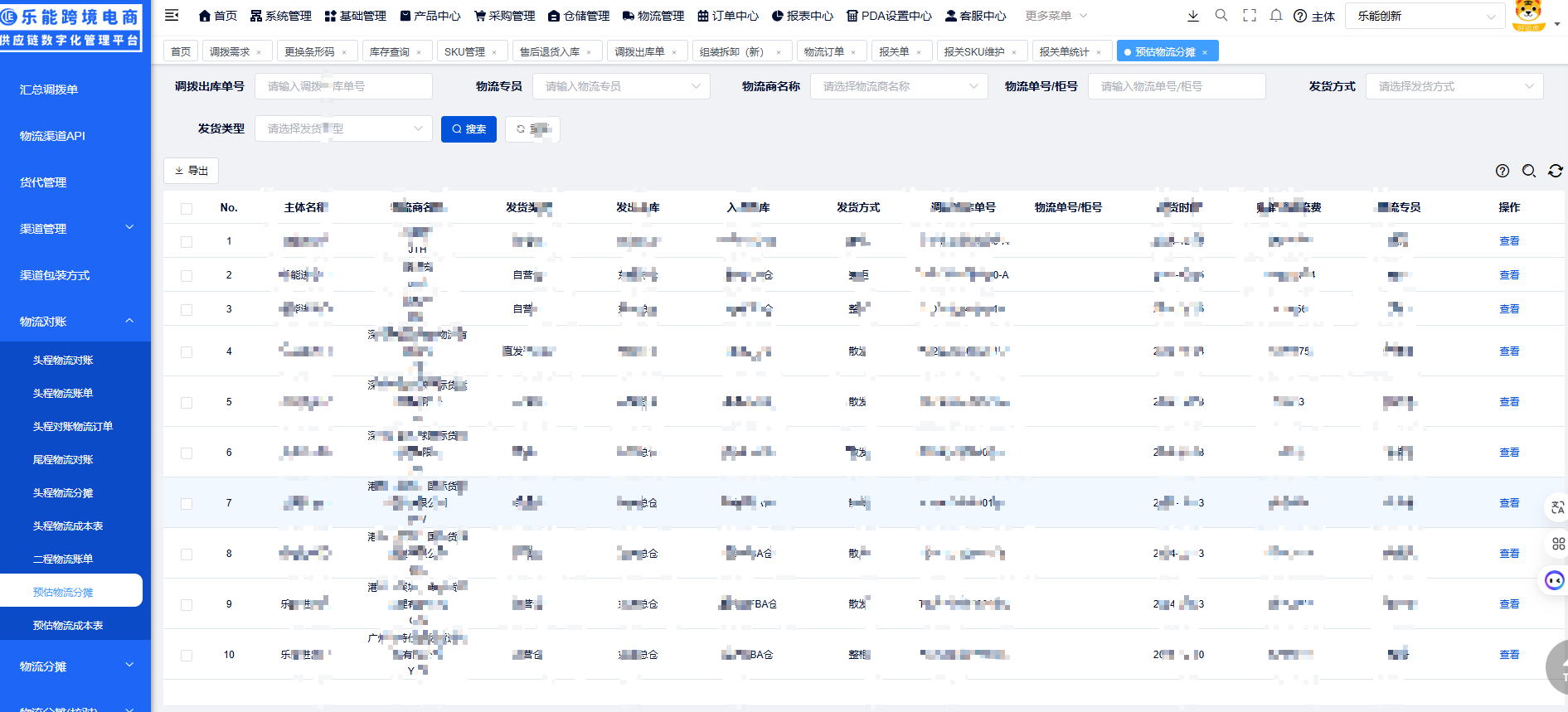Open the 物流商名称 dropdown
The height and width of the screenshot is (712, 1568).
pos(899,86)
